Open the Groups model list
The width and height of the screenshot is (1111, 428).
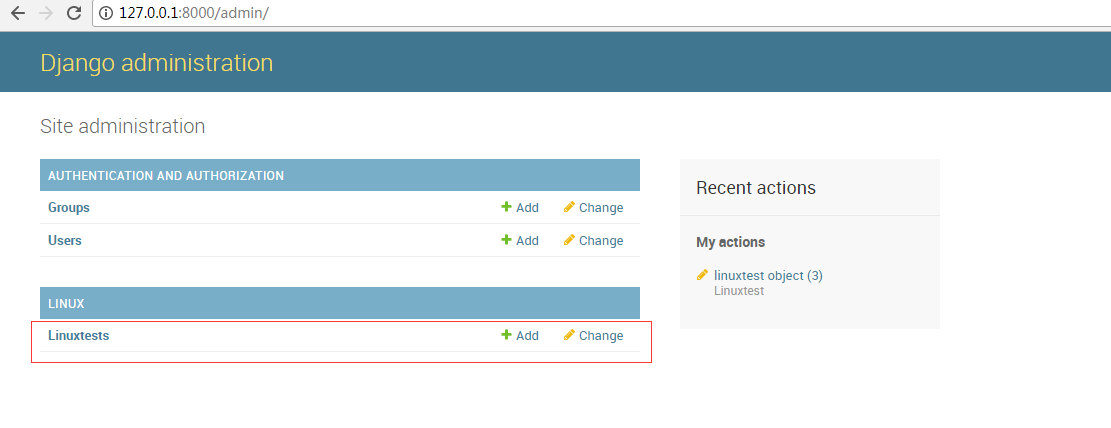pyautogui.click(x=69, y=208)
